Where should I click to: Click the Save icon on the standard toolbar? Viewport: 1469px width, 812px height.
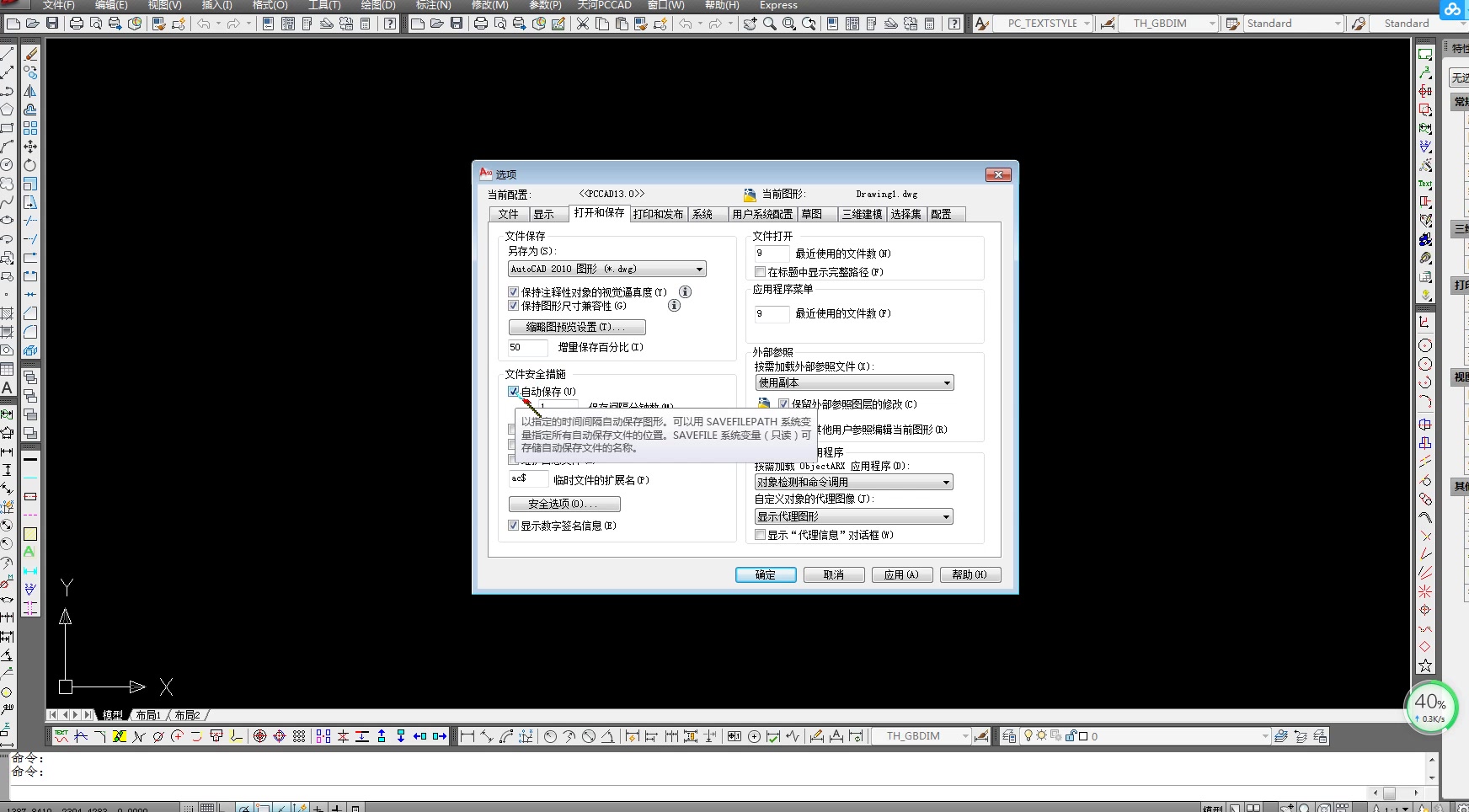(x=52, y=23)
